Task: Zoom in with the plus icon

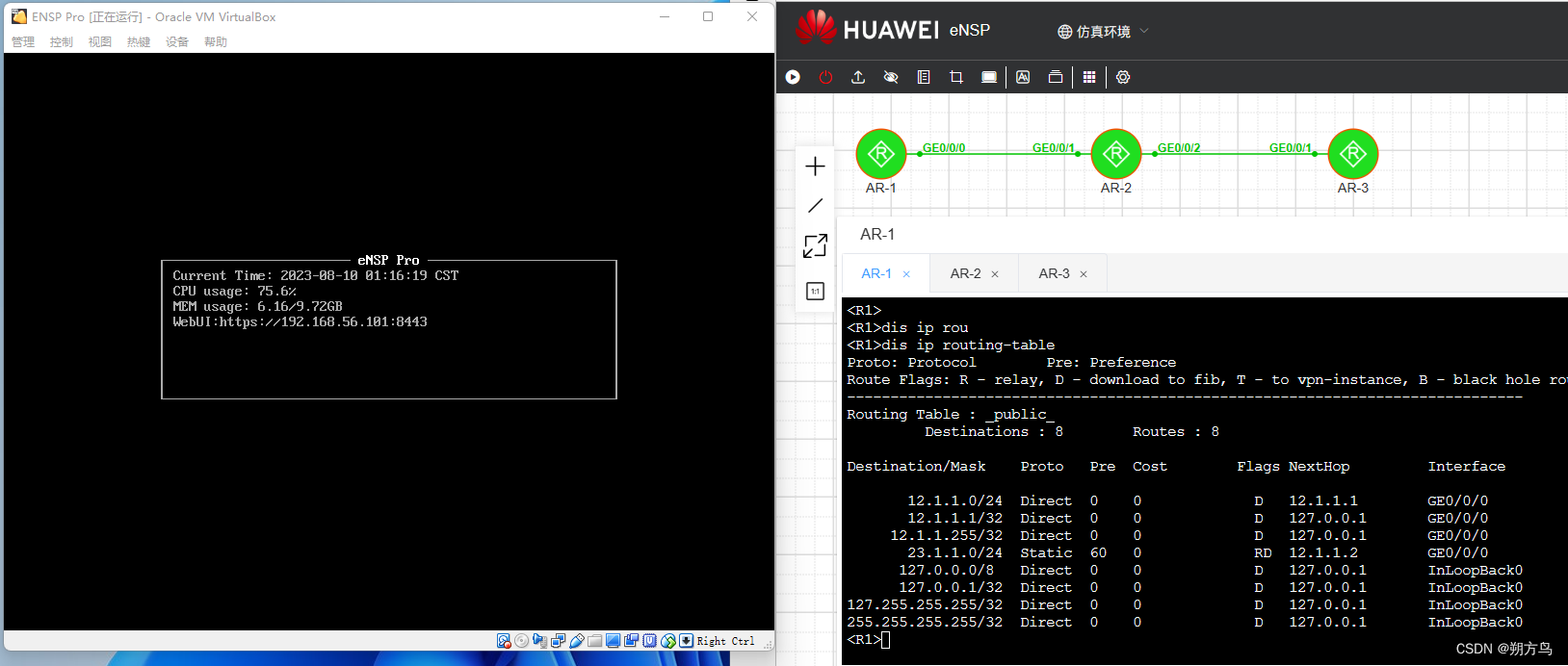Action: 815,166
